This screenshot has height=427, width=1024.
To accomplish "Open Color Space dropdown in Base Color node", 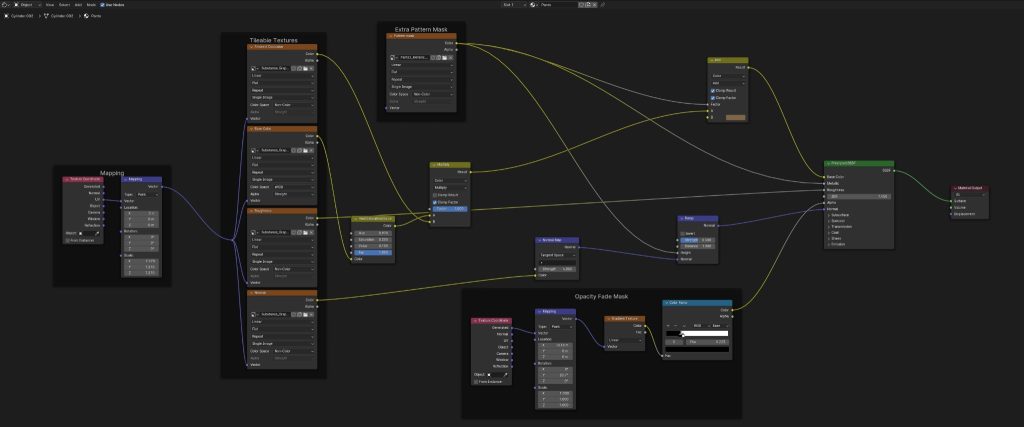I will point(294,187).
